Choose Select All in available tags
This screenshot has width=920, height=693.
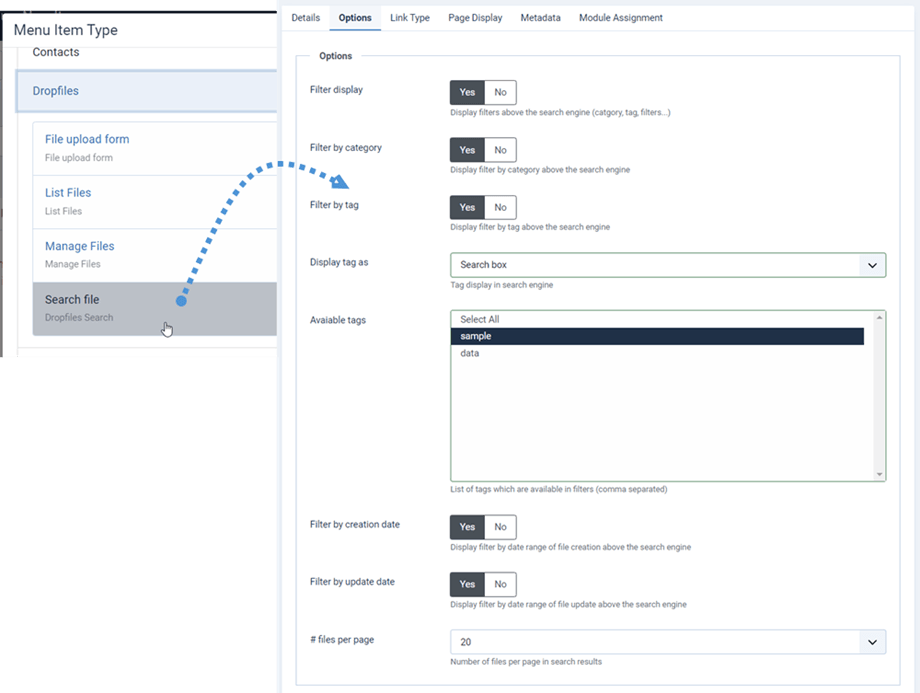[480, 319]
